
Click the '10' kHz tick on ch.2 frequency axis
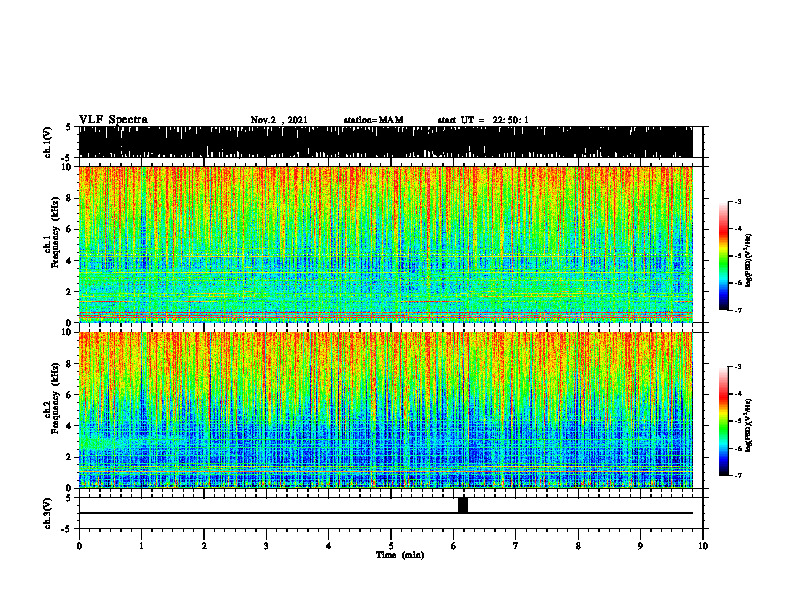68,332
